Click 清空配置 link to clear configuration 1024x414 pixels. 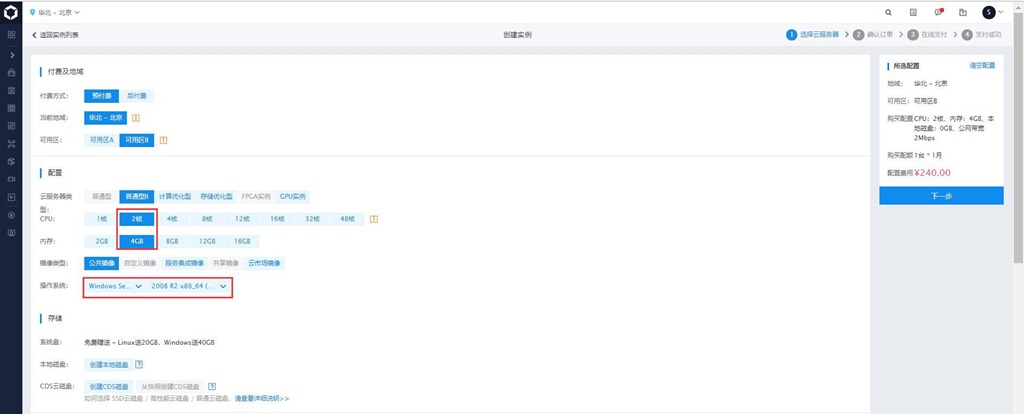coord(982,65)
